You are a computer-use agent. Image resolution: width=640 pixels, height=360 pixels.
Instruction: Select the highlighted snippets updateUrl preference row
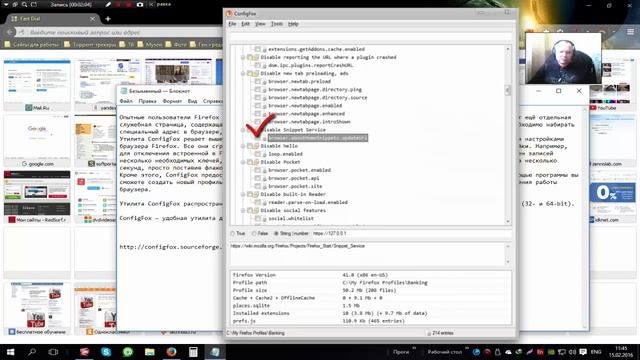[318, 138]
